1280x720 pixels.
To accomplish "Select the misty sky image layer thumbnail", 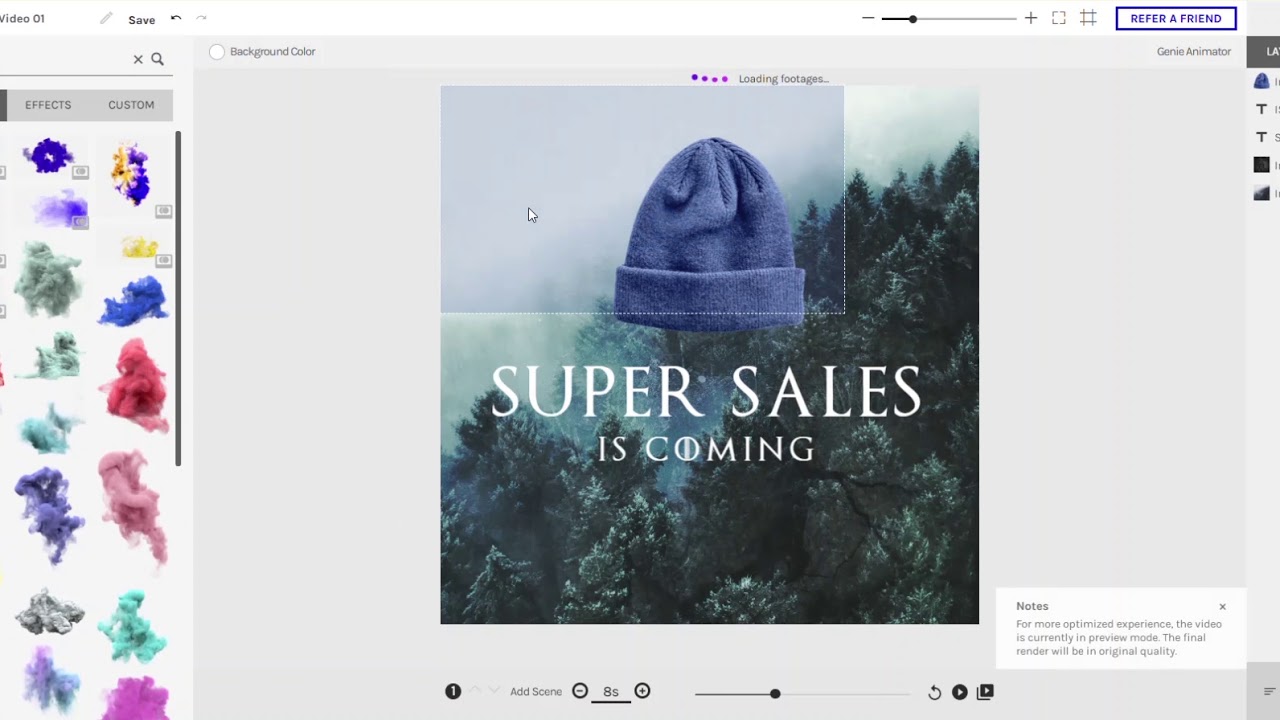I will [x=1262, y=193].
